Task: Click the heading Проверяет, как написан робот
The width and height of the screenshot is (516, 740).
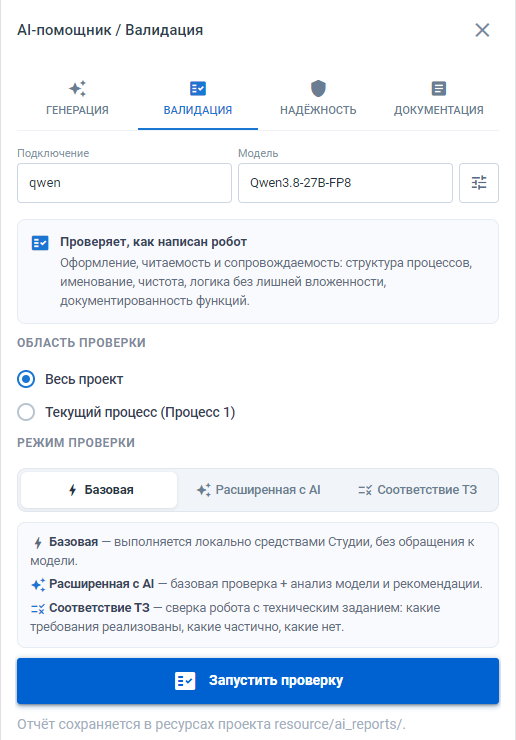Action: 153,242
